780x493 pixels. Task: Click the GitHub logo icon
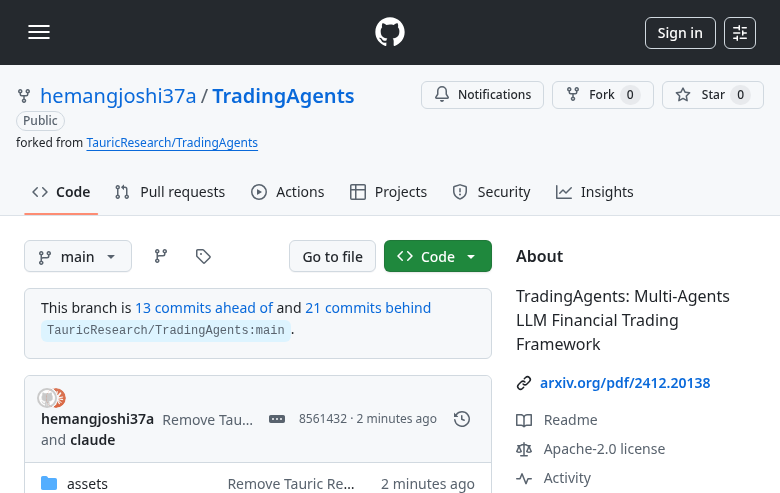pyautogui.click(x=390, y=32)
